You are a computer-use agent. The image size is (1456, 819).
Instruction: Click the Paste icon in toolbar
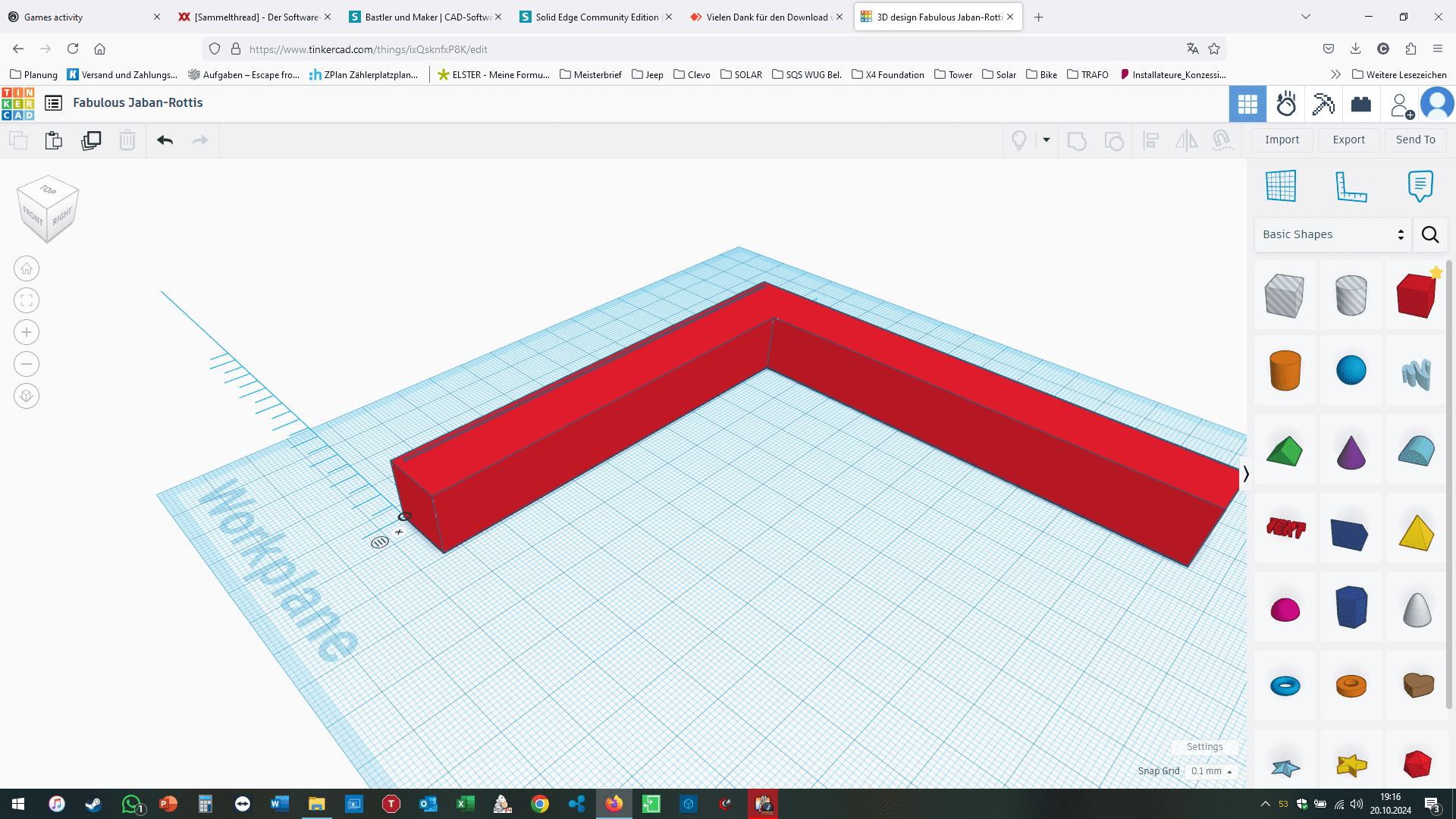(x=53, y=141)
